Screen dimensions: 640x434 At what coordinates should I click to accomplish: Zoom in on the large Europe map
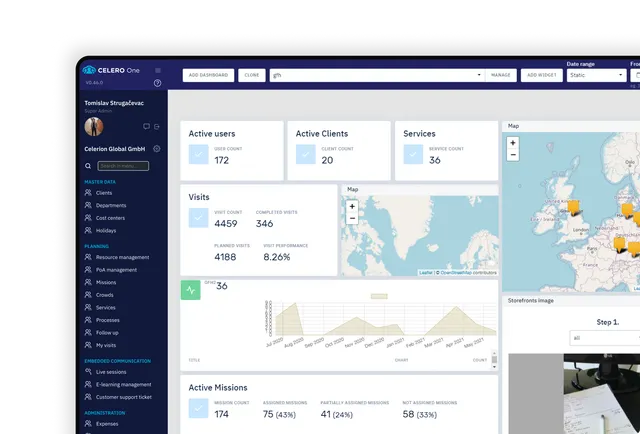513,143
